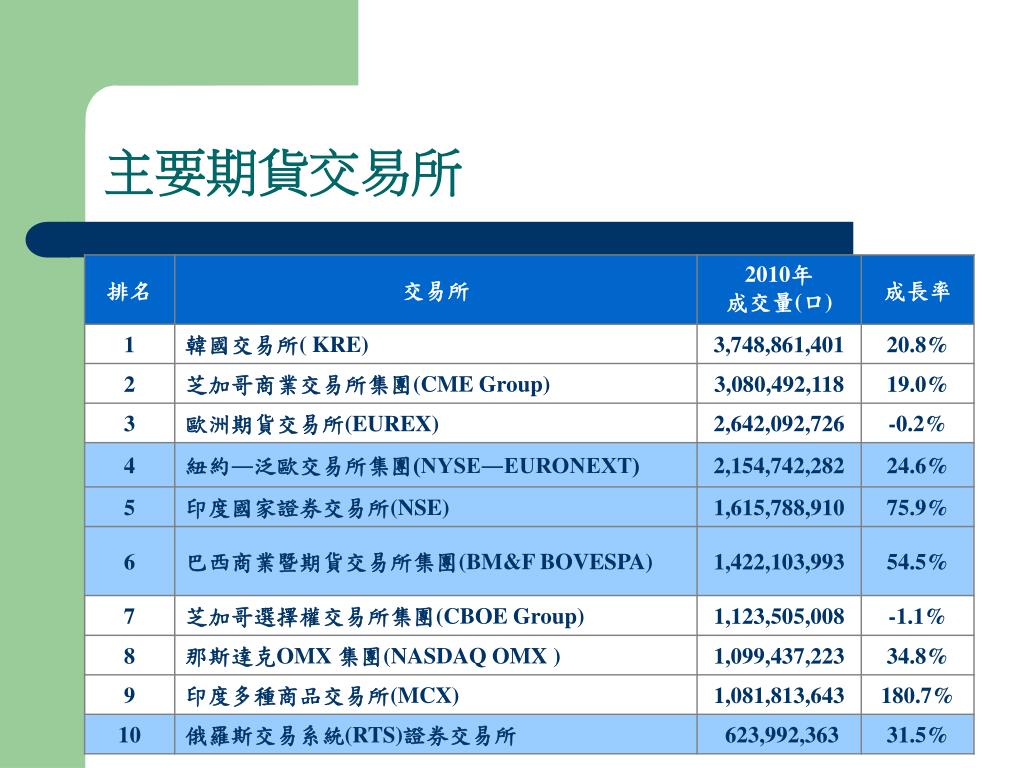Click rank number 9 in the MCX row
Screen dimensions: 1024x768
[x=129, y=696]
